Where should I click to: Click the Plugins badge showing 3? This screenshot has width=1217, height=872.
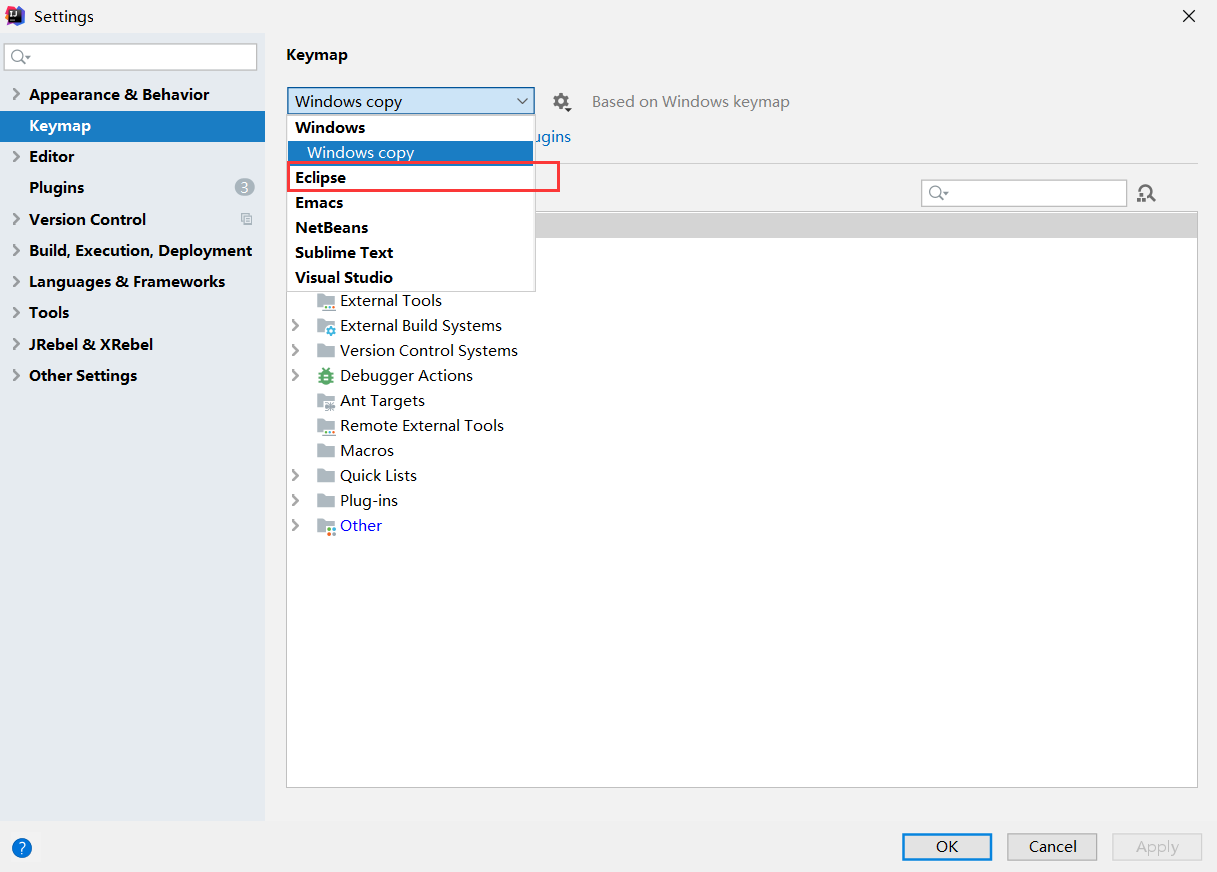click(x=244, y=187)
